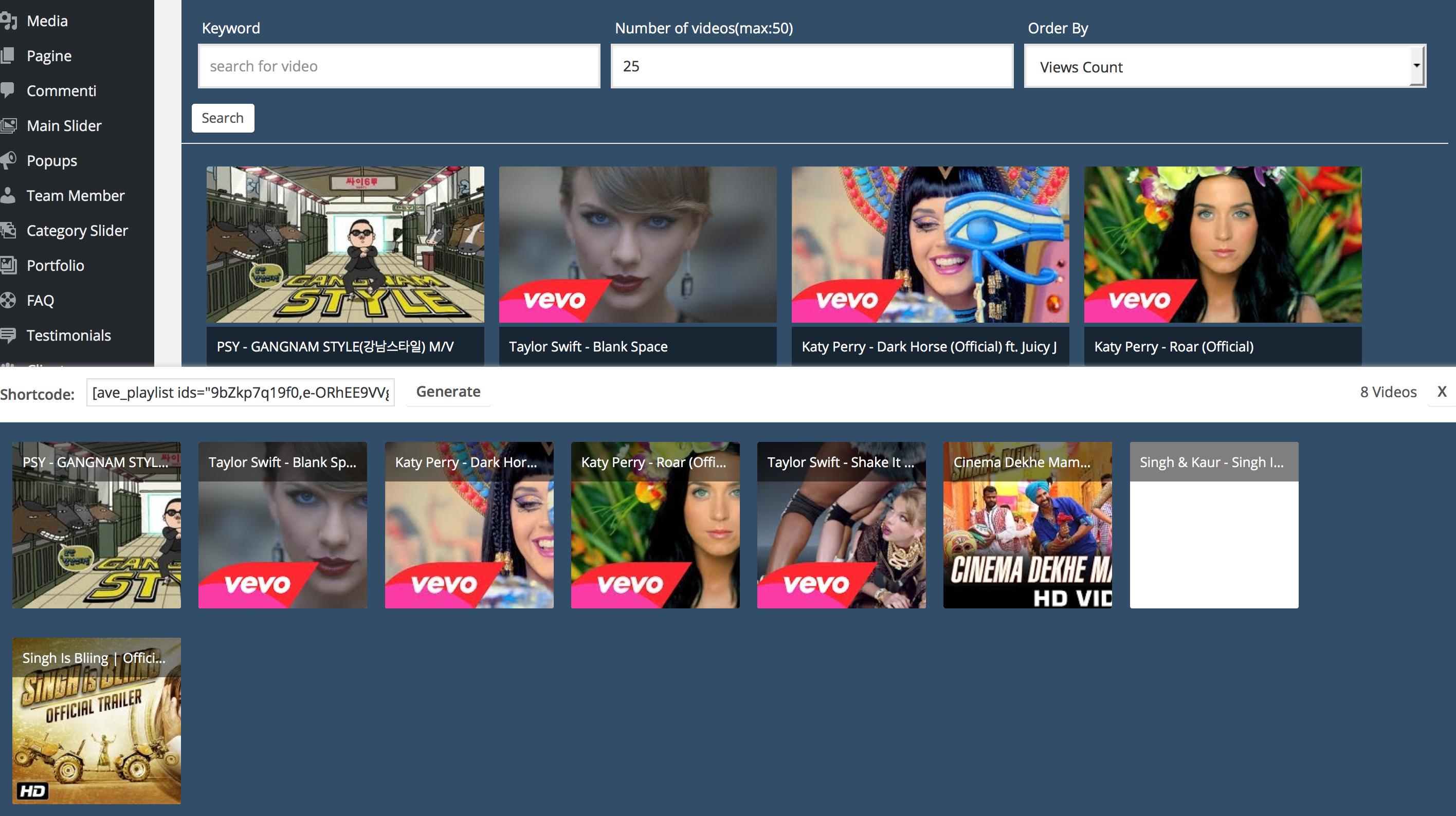The width and height of the screenshot is (1456, 816).
Task: Click Taylor Swift Shake It playlist item
Action: tap(842, 525)
